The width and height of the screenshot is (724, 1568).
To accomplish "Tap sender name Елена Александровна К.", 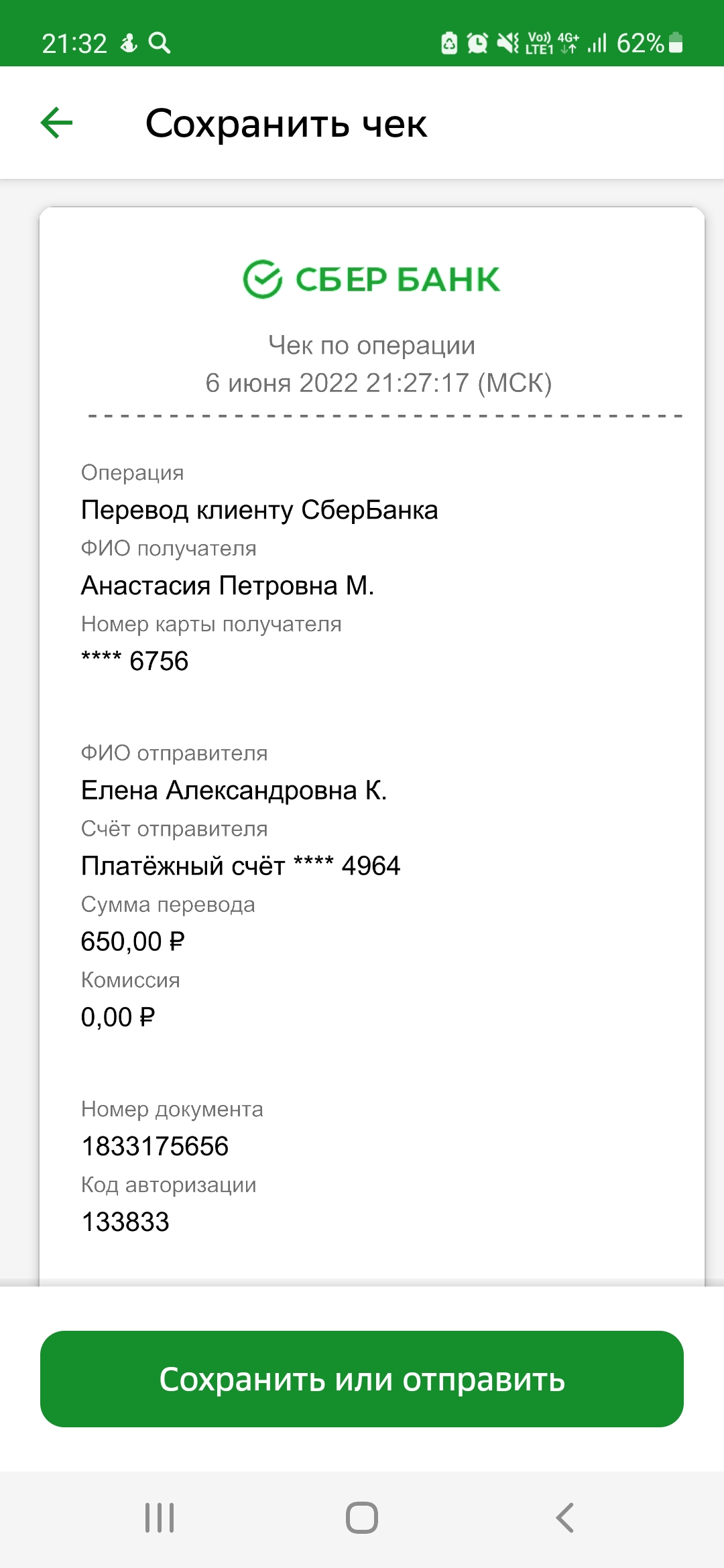I will [234, 791].
